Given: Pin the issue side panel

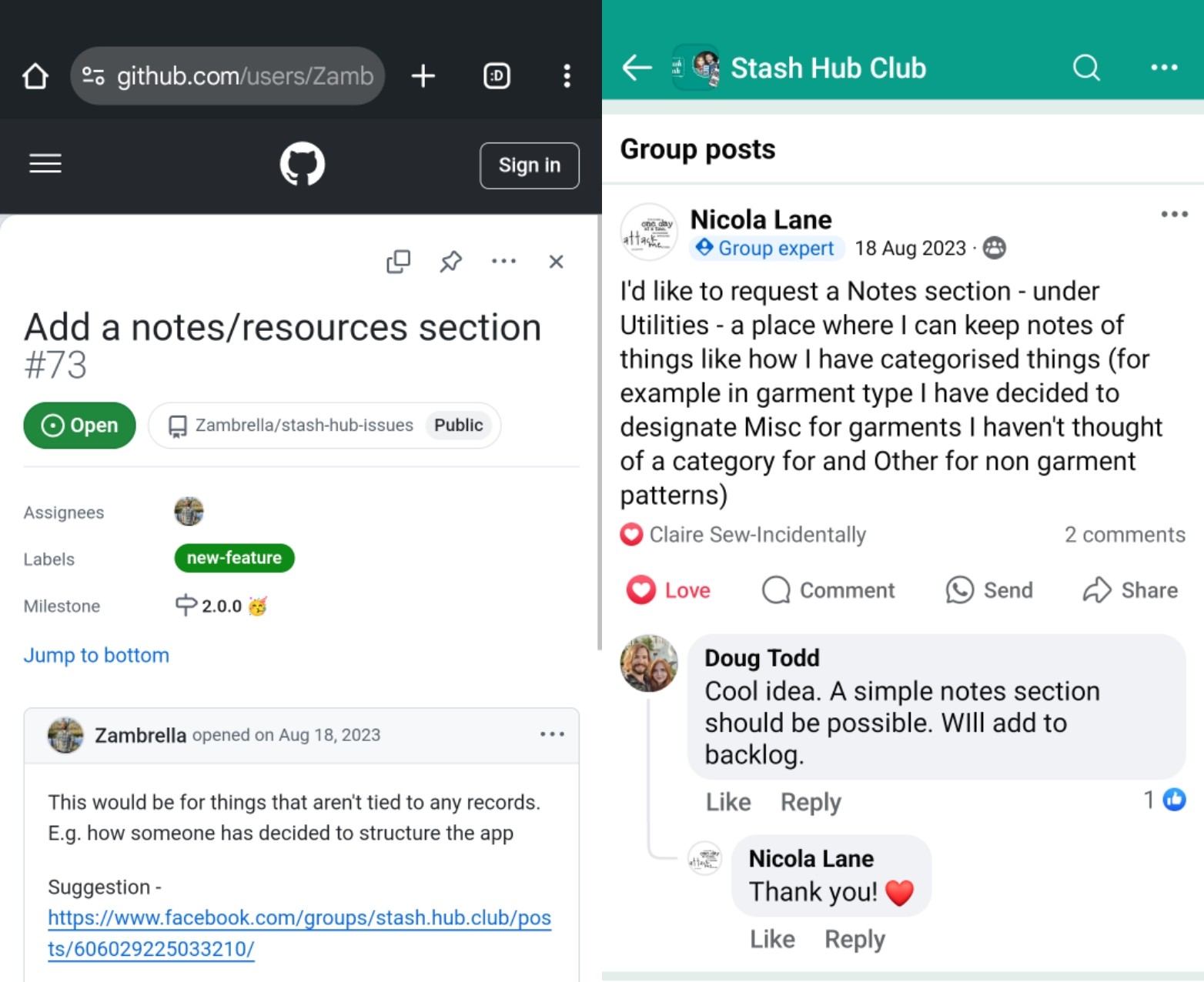Looking at the screenshot, I should coord(451,262).
